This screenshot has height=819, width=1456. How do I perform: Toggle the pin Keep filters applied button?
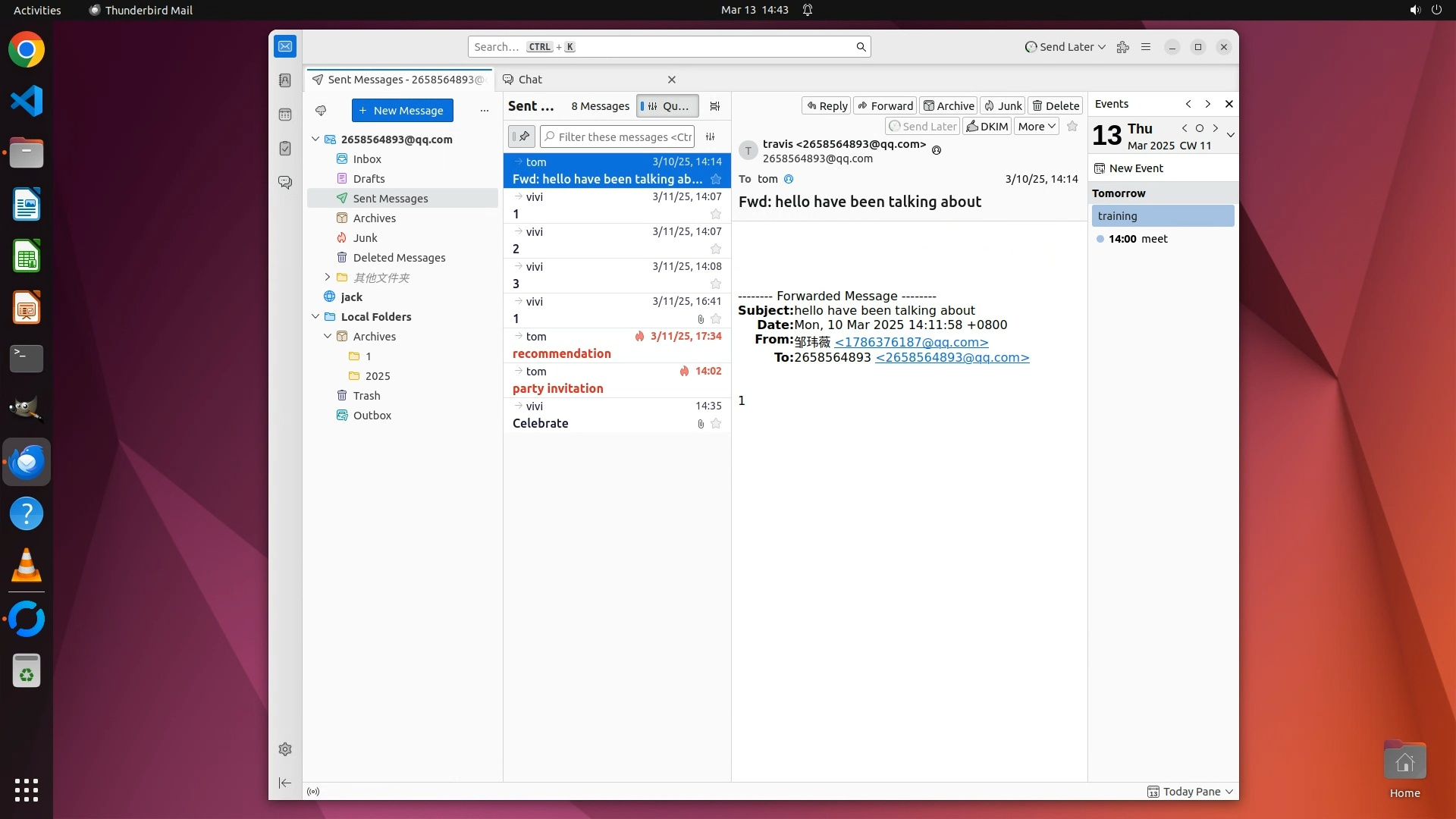point(522,136)
